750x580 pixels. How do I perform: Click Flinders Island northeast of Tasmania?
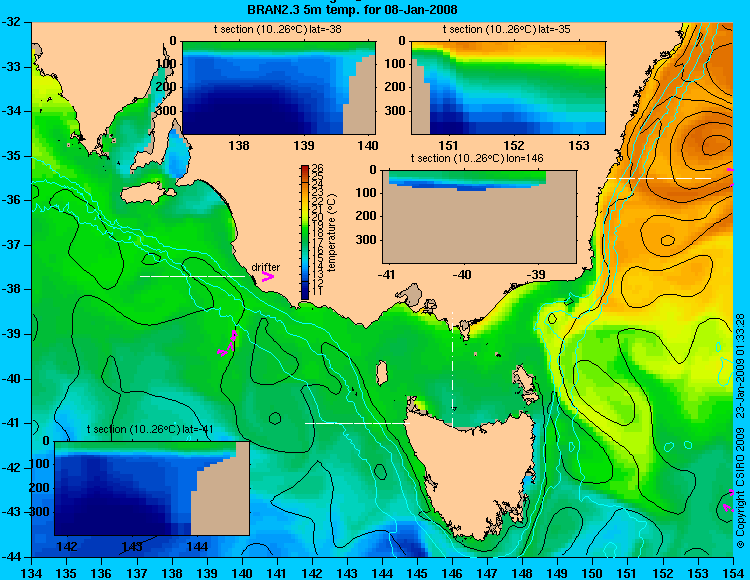(x=526, y=381)
